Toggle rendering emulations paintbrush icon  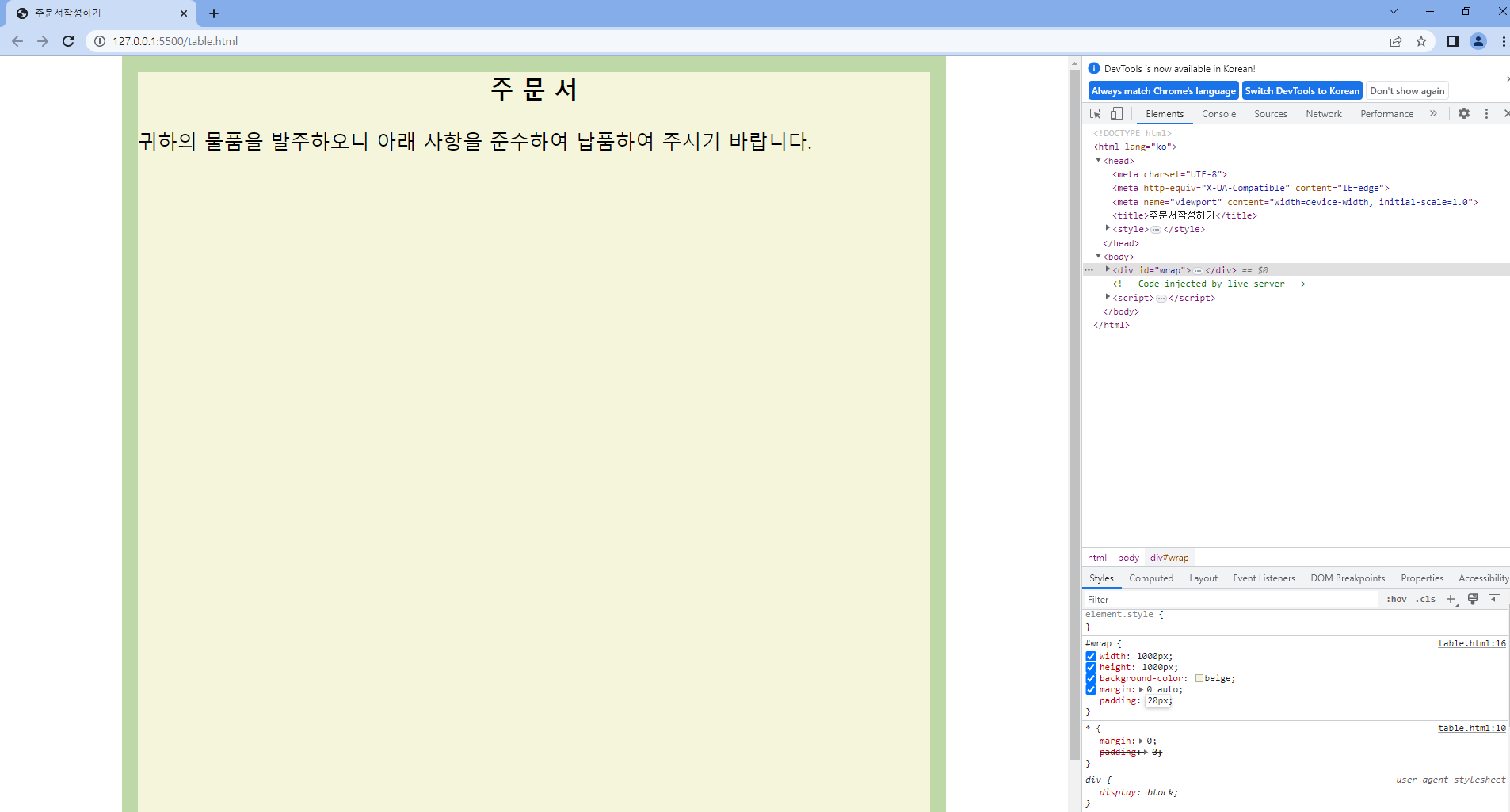[1473, 600]
